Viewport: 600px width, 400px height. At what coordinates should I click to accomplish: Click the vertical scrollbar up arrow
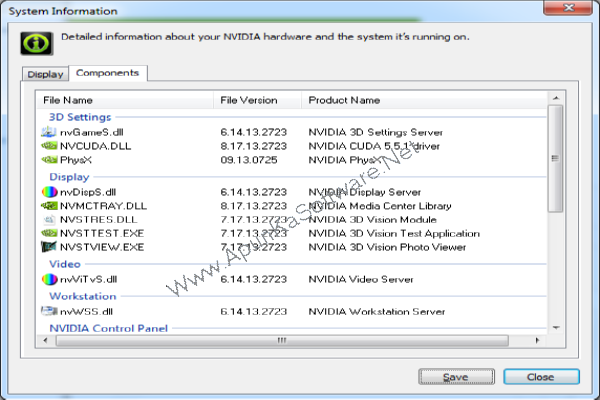pyautogui.click(x=556, y=98)
